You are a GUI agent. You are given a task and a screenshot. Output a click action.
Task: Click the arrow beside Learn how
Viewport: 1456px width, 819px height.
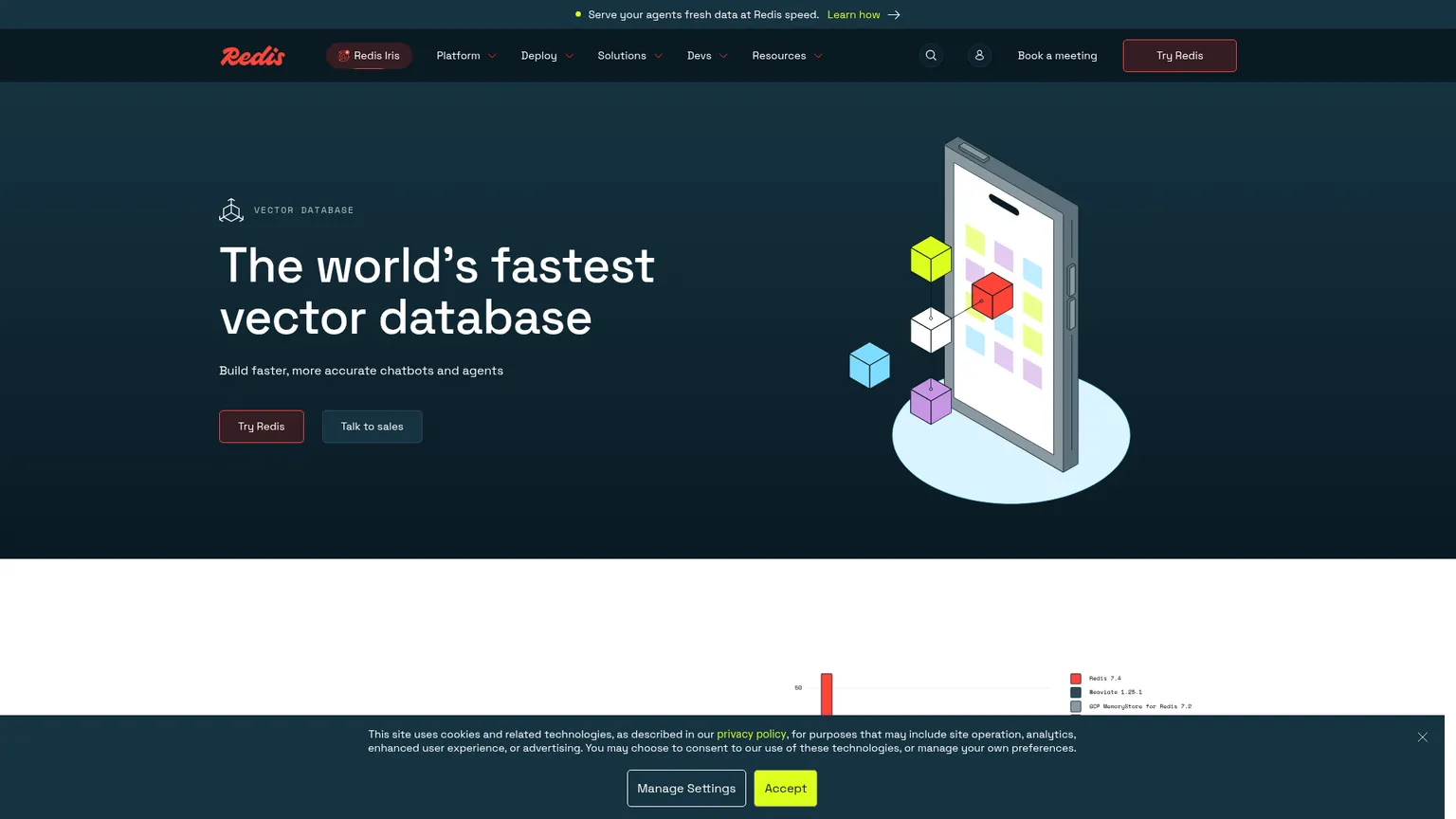tap(894, 15)
